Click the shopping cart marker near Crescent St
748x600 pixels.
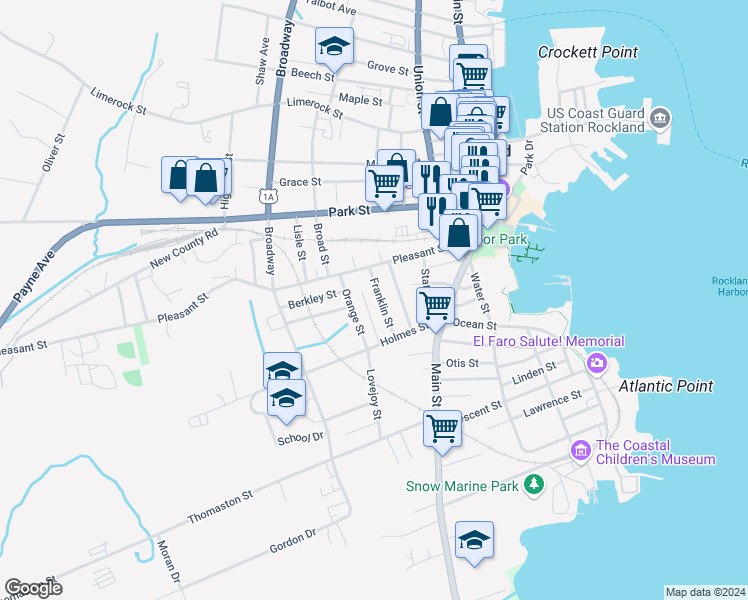pyautogui.click(x=442, y=428)
